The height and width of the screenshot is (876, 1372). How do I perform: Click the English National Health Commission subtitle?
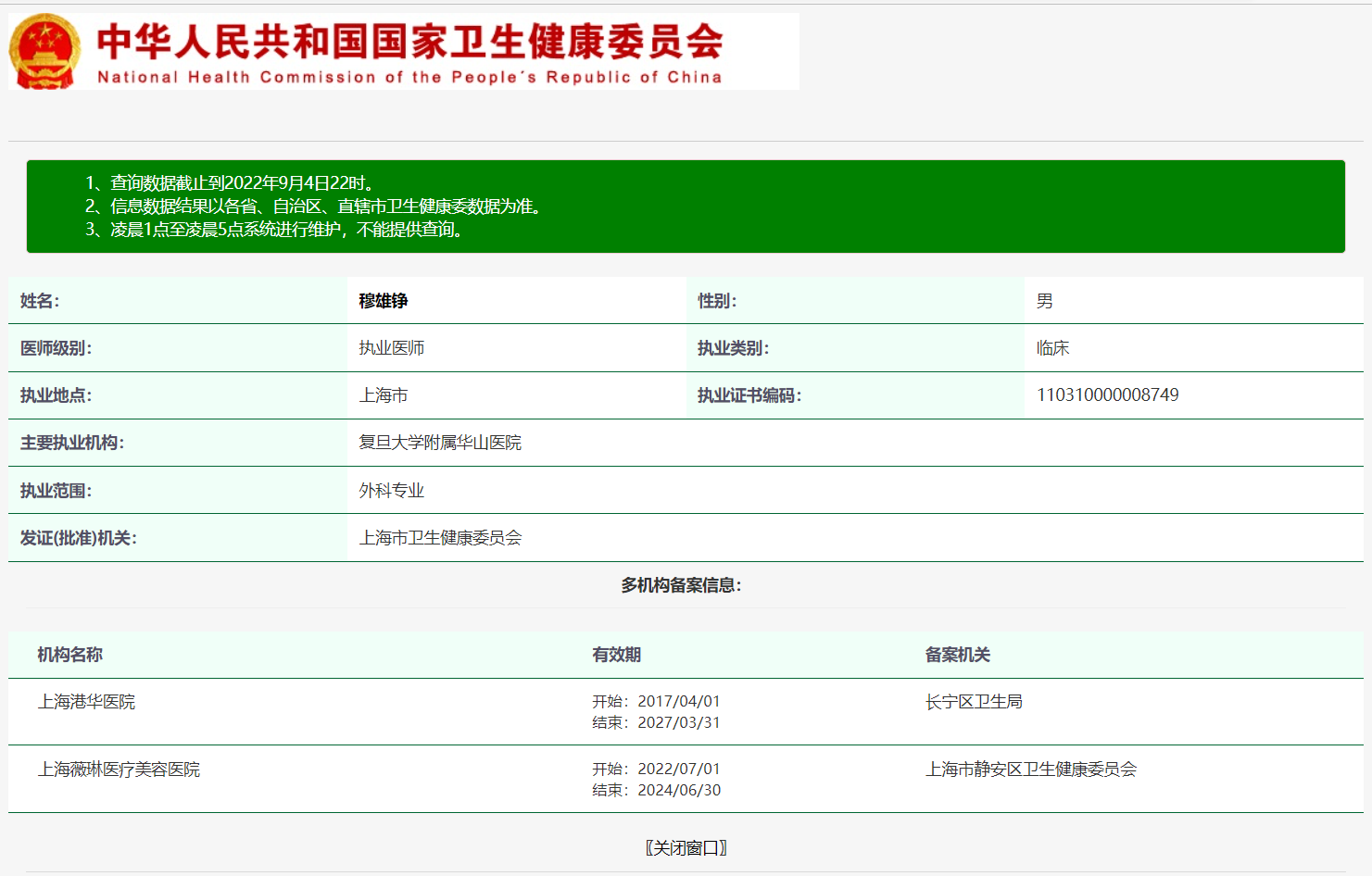pos(409,77)
